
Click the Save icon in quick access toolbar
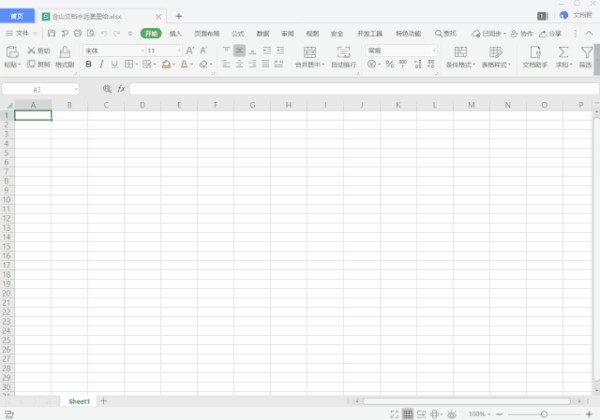[x=51, y=33]
